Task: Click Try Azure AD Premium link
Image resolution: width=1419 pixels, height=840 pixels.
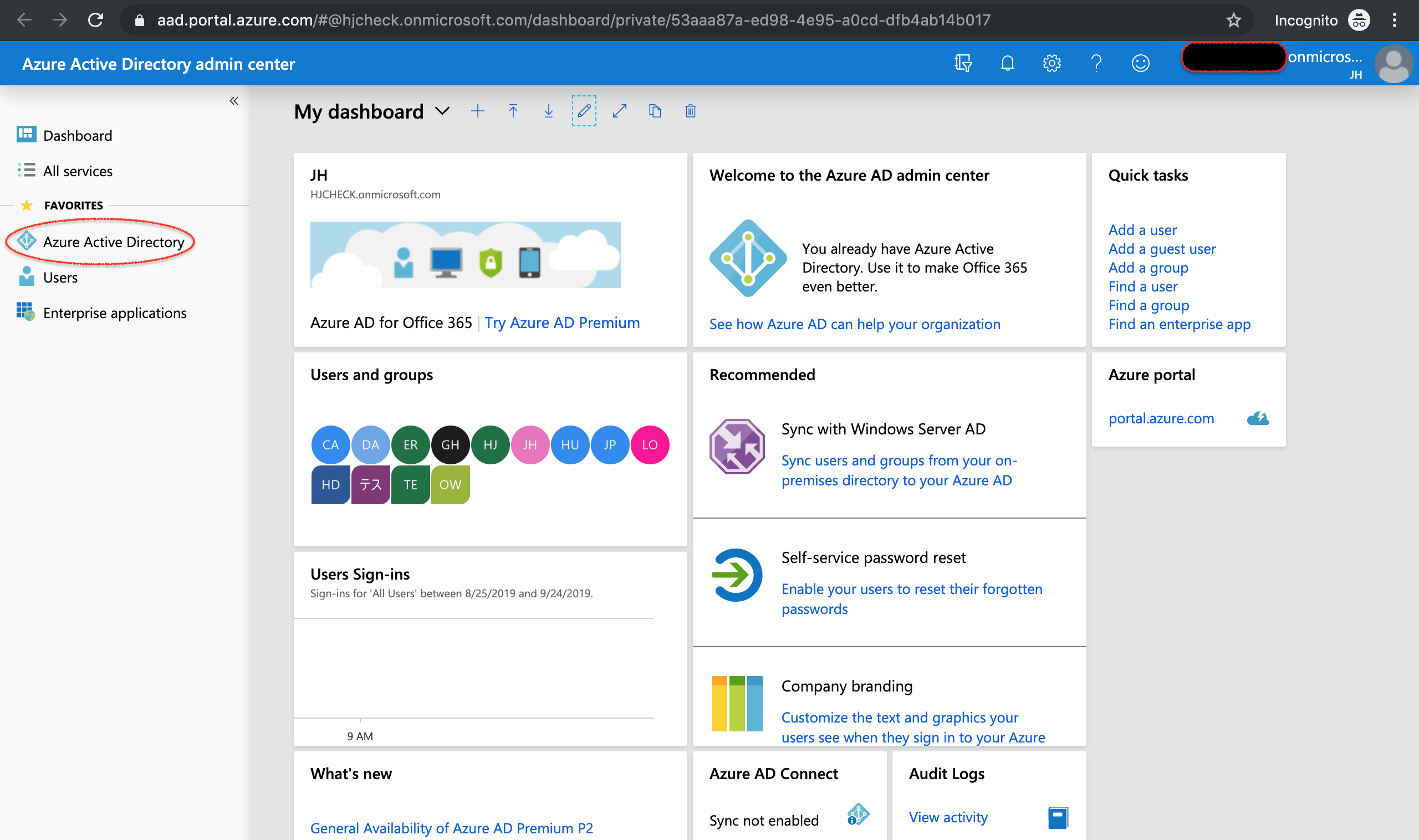Action: click(x=562, y=322)
